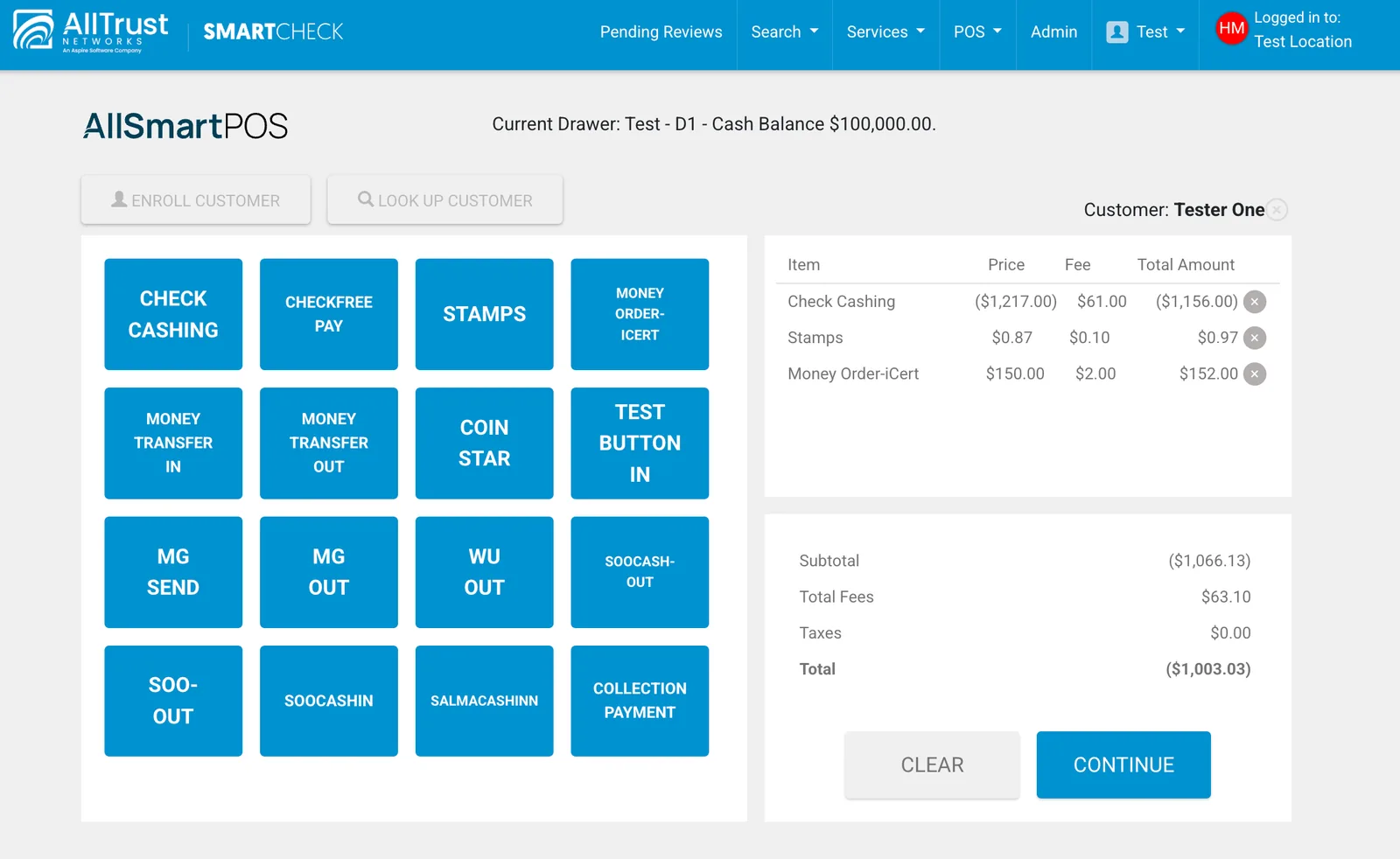Remove the Stamps line item
The width and height of the screenshot is (1400, 859).
click(1255, 338)
